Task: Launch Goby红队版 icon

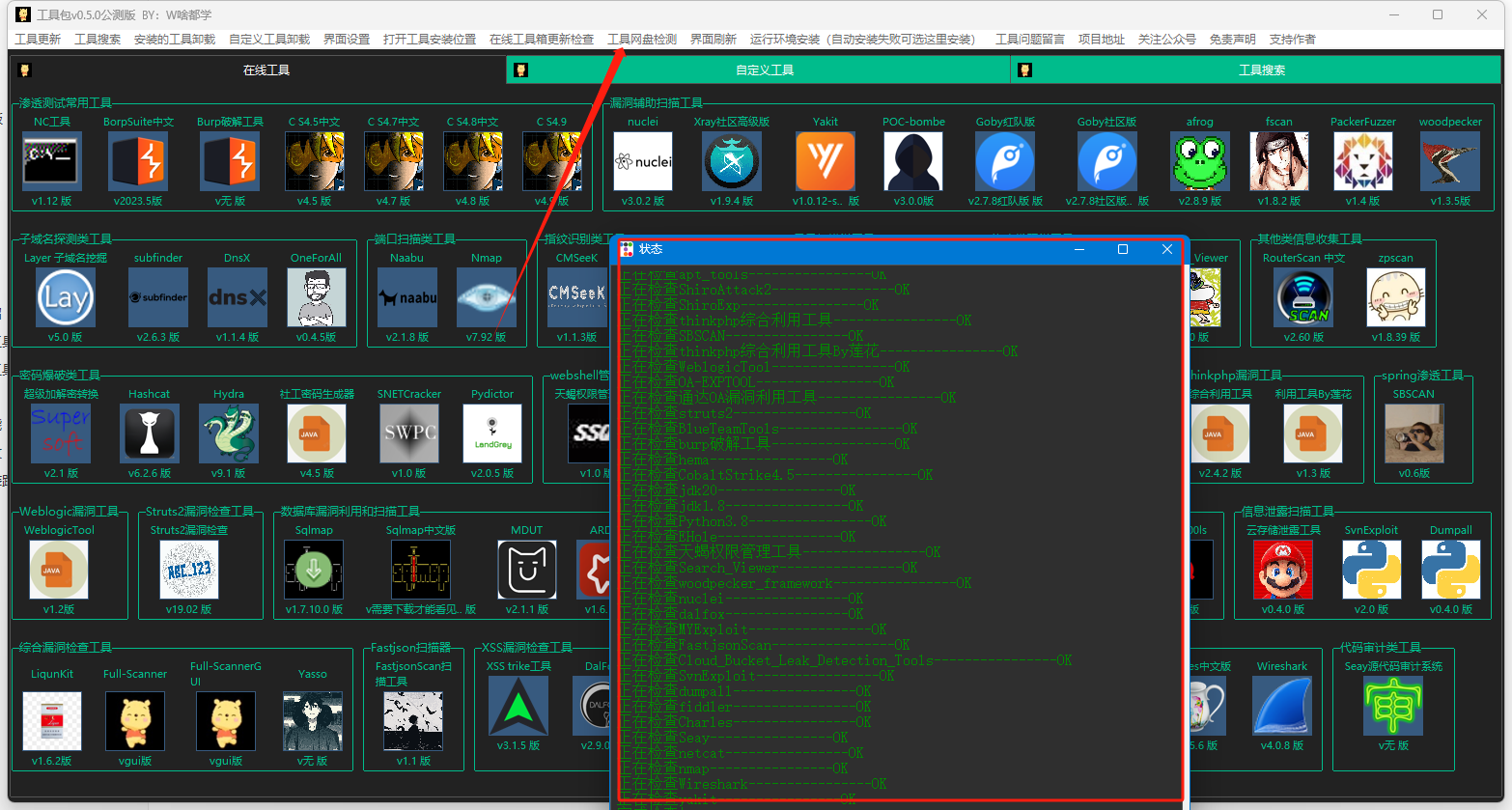Action: (1005, 161)
